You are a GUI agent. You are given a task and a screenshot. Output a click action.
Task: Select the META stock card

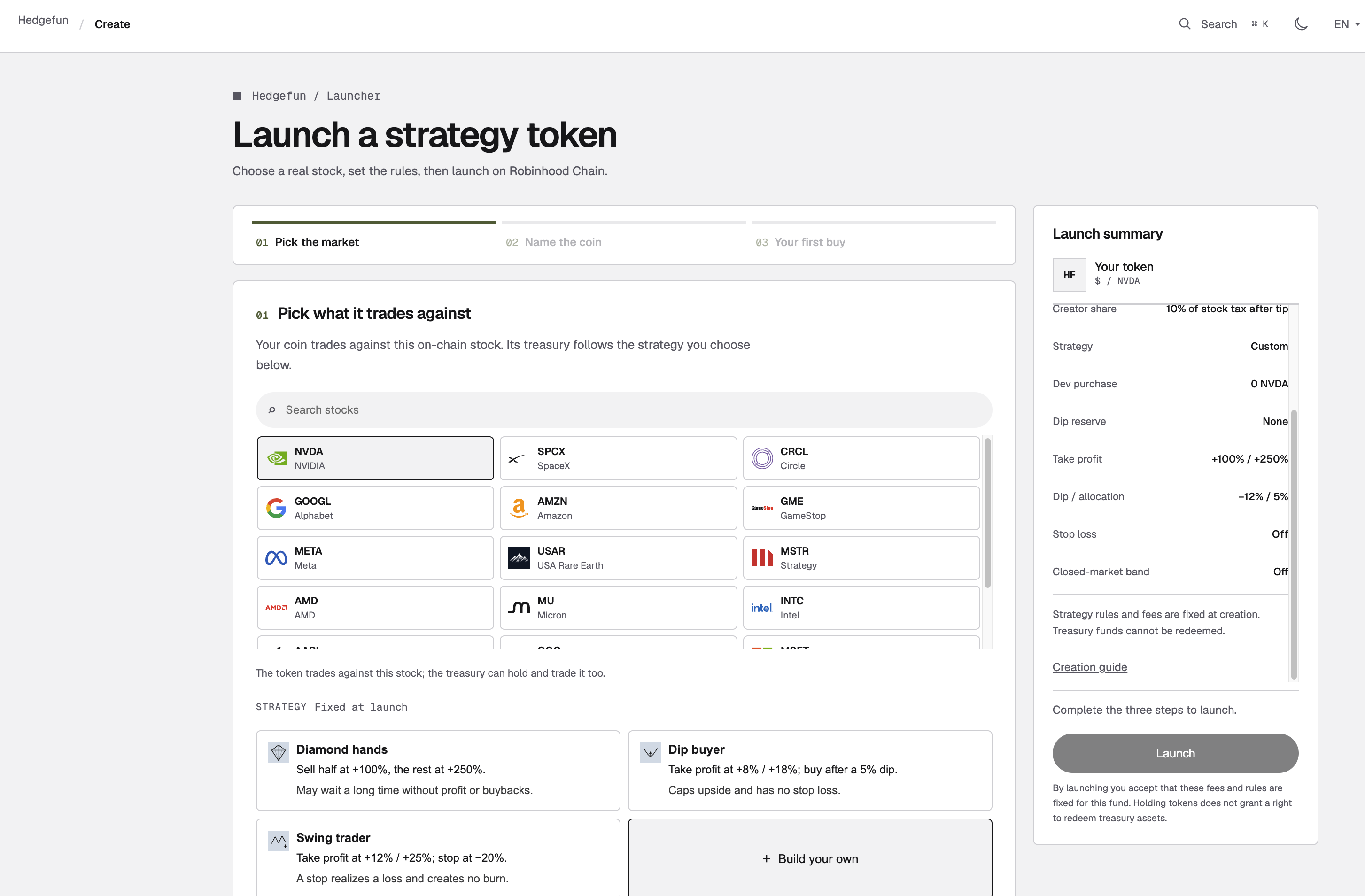(375, 558)
